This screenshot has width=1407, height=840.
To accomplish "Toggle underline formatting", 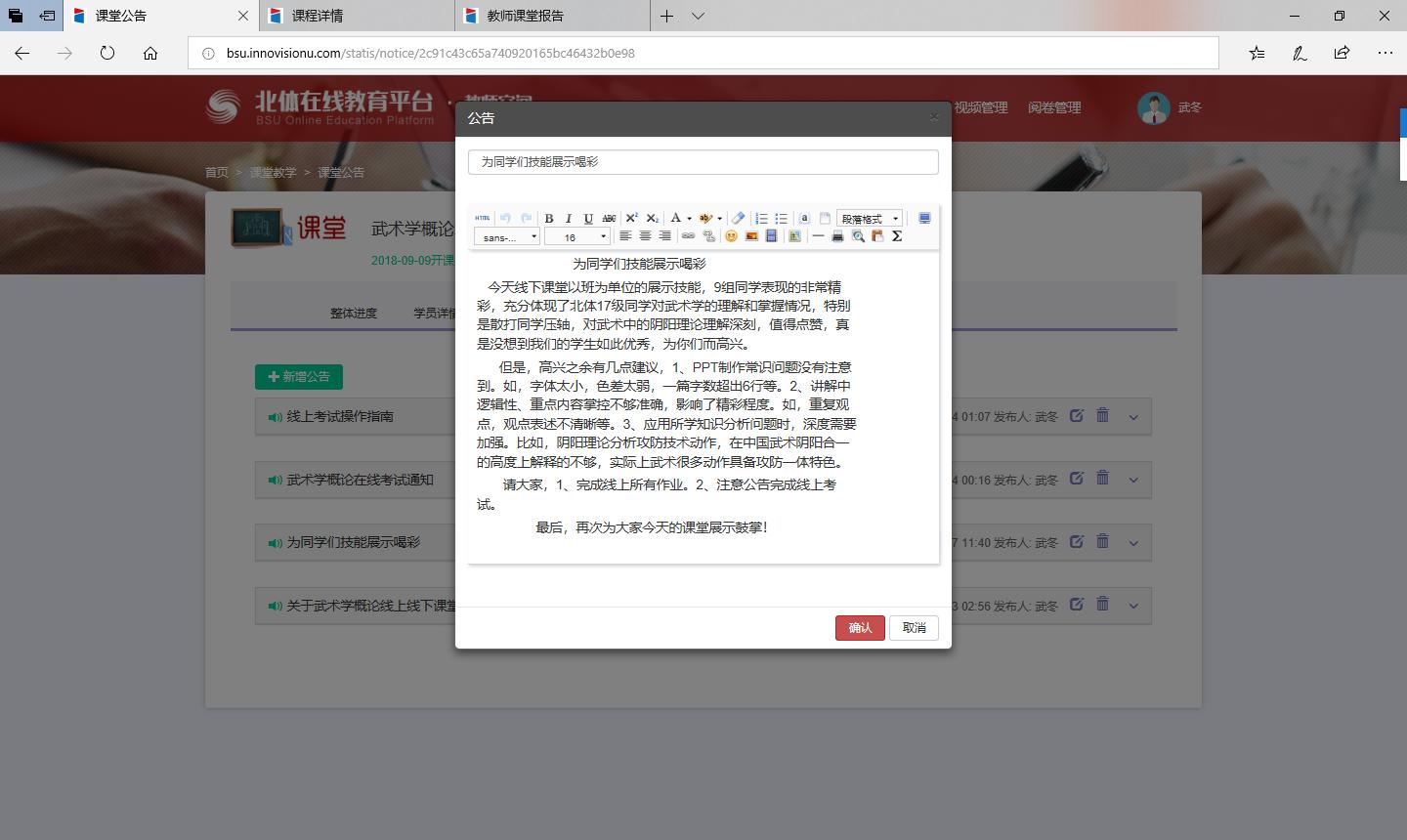I will click(x=588, y=217).
